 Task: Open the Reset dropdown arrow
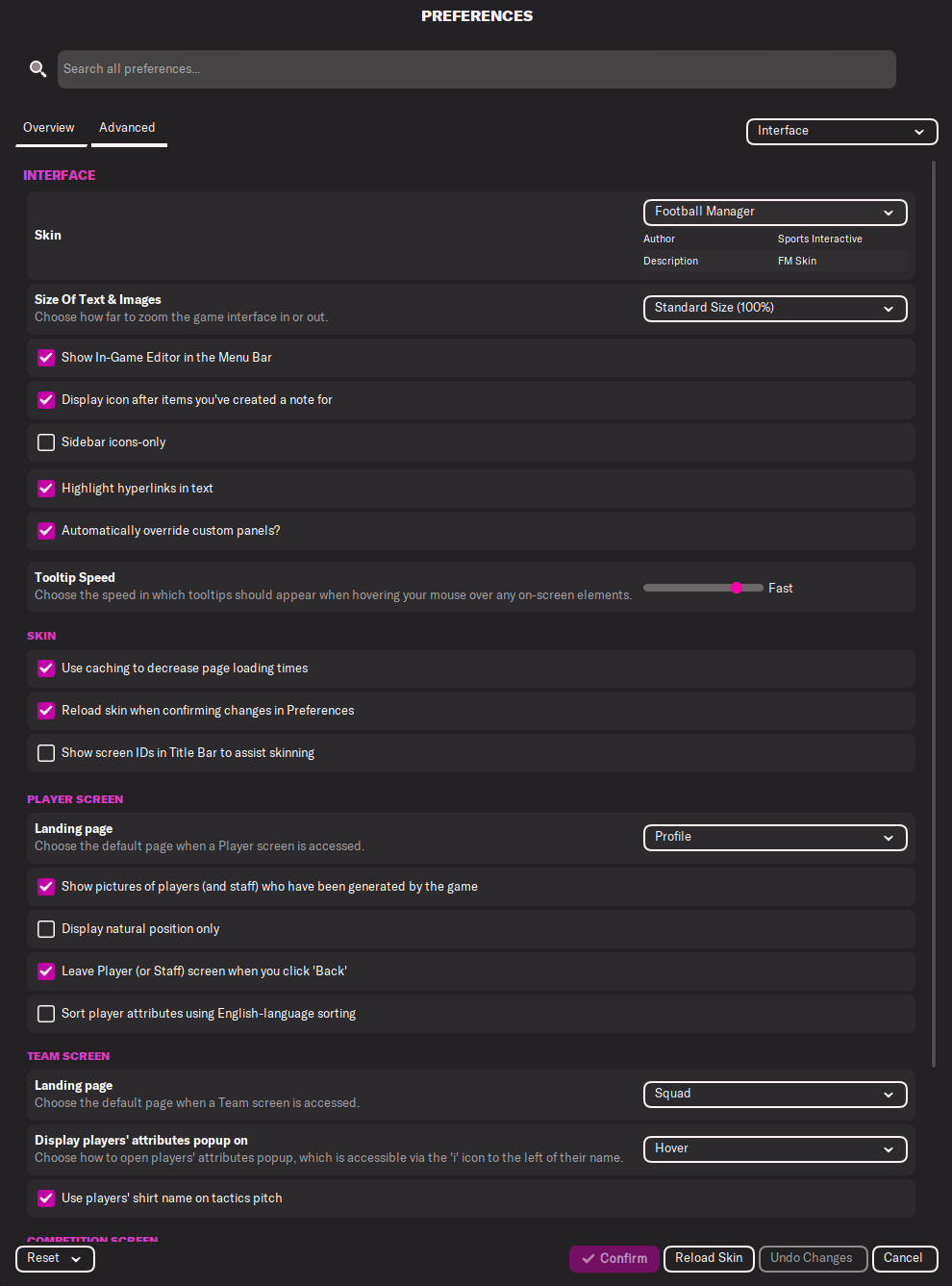point(76,1259)
